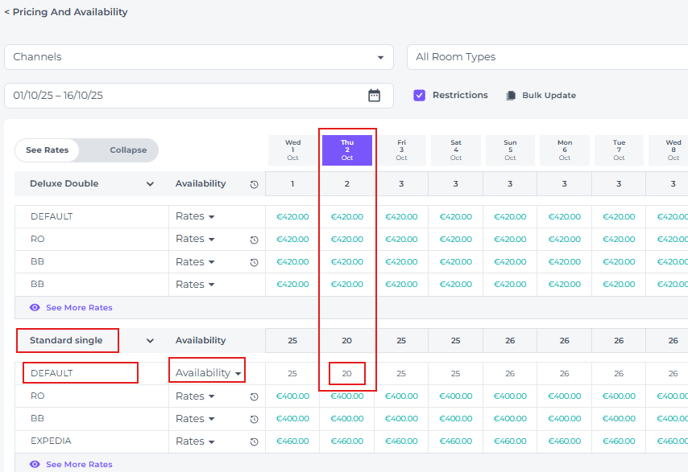Go back via Pricing And Availability link
This screenshot has width=688, height=472.
coord(66,12)
